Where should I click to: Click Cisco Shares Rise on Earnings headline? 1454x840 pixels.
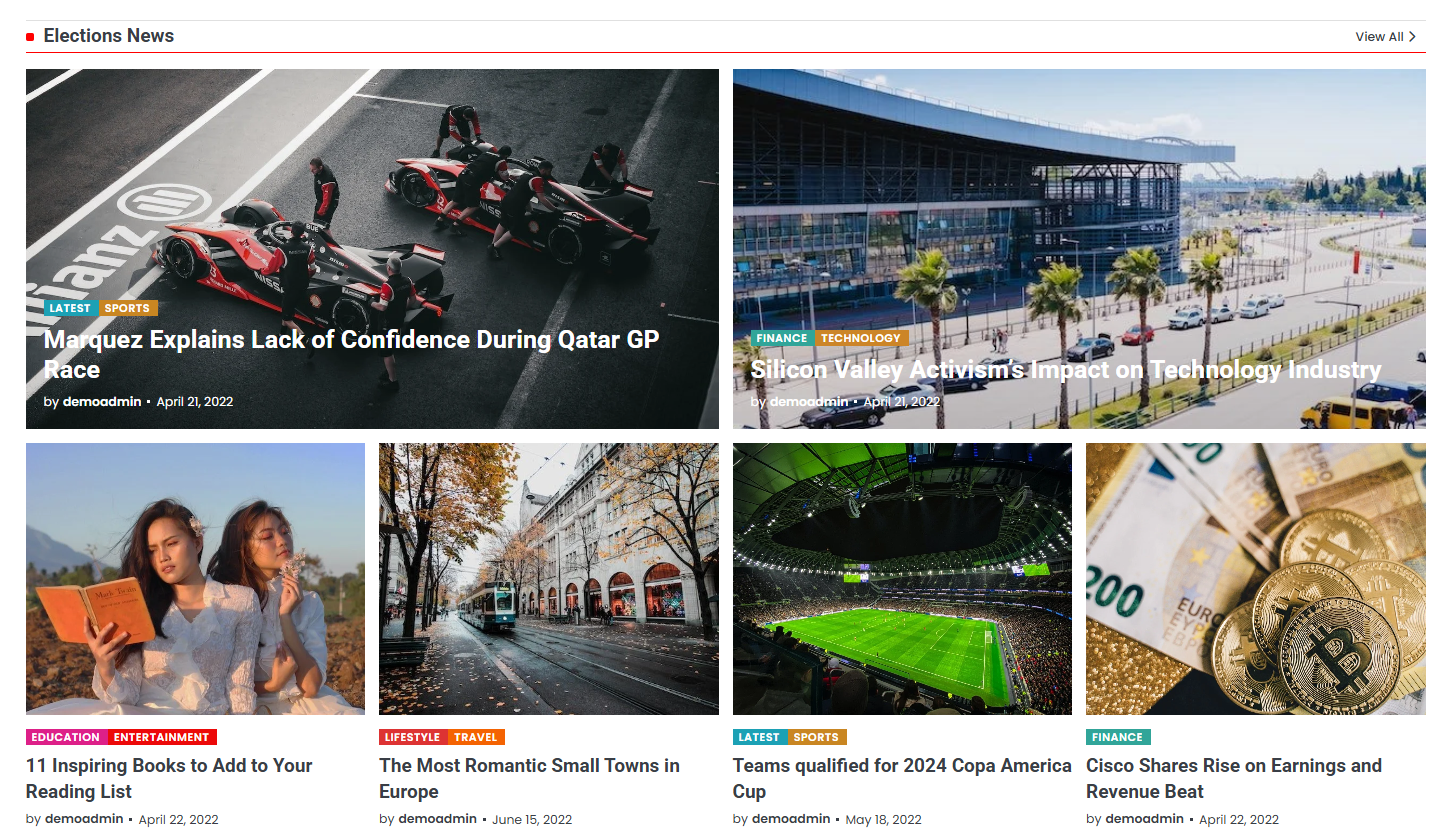1234,778
